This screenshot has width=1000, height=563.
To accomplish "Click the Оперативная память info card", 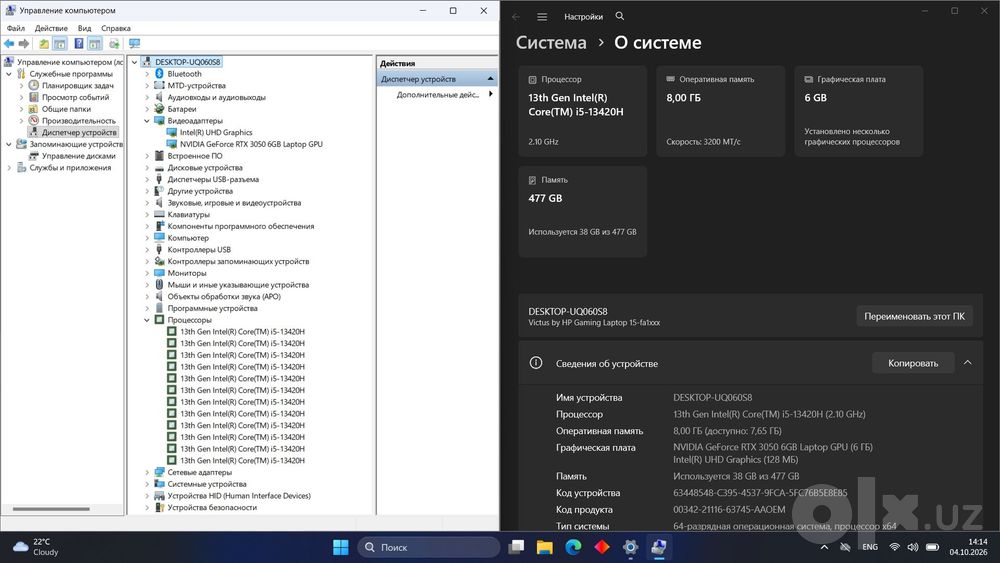I will pos(721,111).
